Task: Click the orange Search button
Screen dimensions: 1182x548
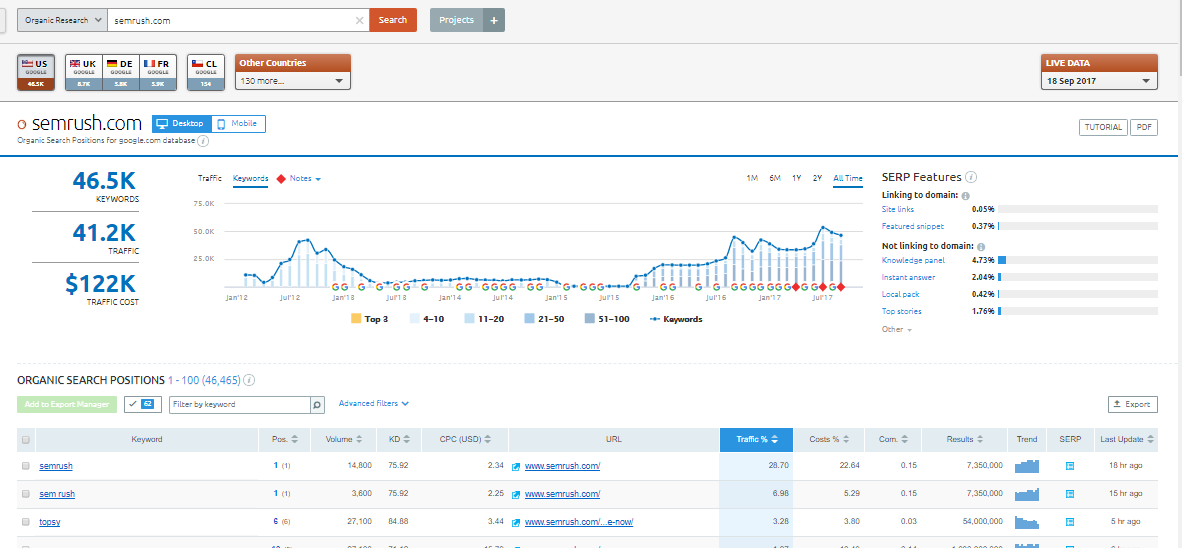Action: 393,20
